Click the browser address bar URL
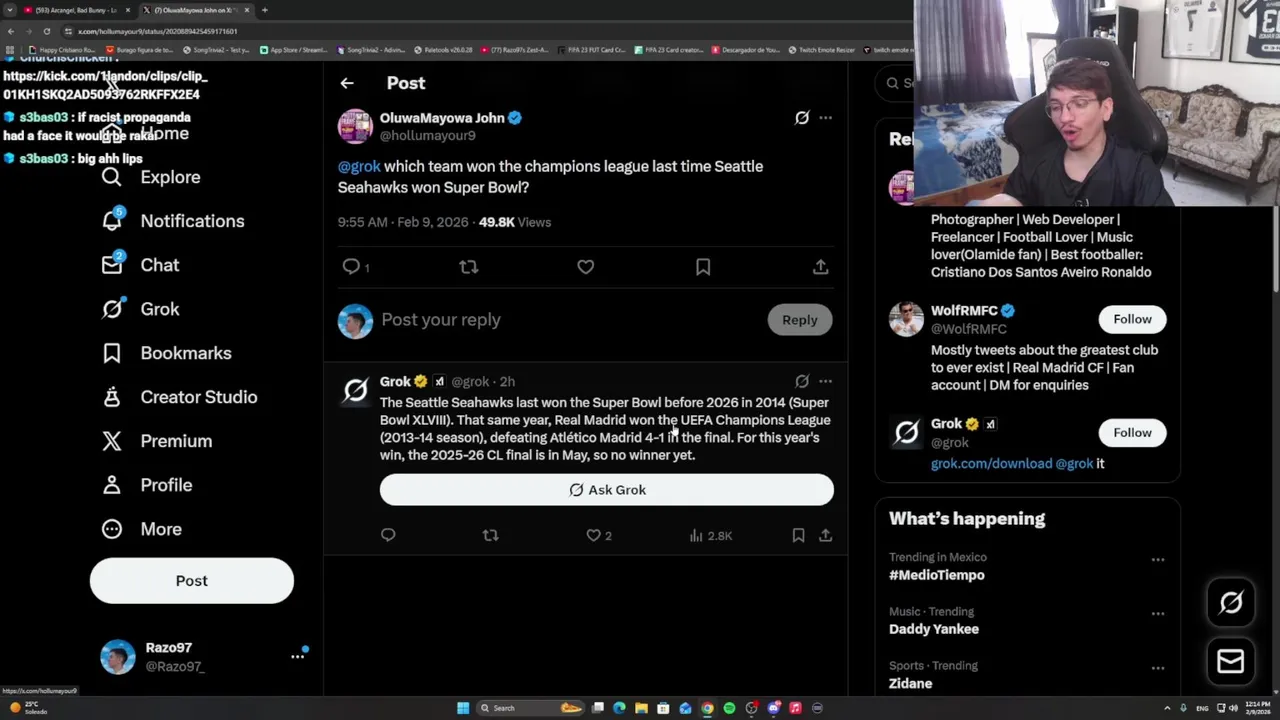This screenshot has height=720, width=1280. (x=157, y=31)
